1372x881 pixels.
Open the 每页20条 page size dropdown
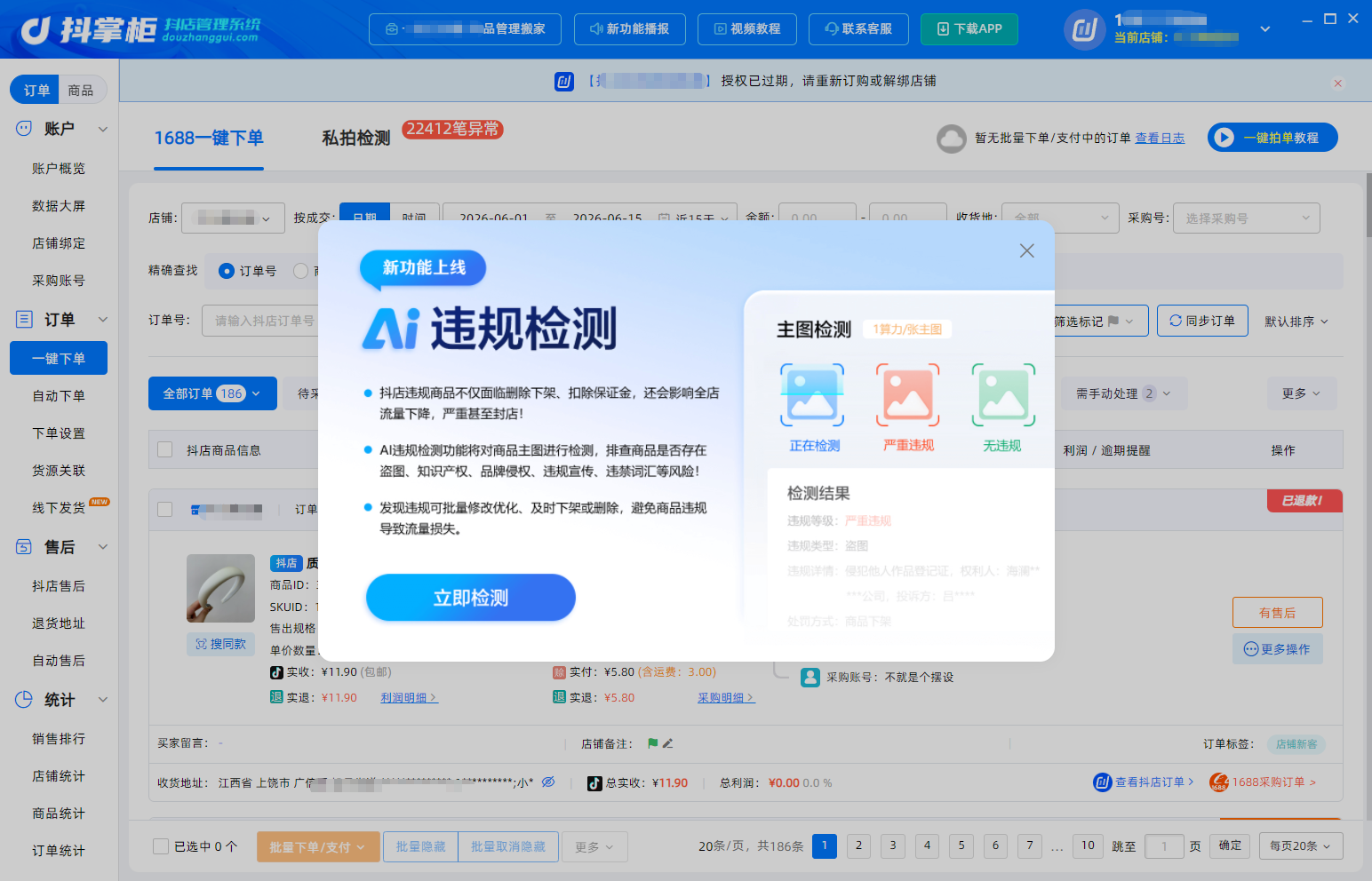coord(1301,846)
